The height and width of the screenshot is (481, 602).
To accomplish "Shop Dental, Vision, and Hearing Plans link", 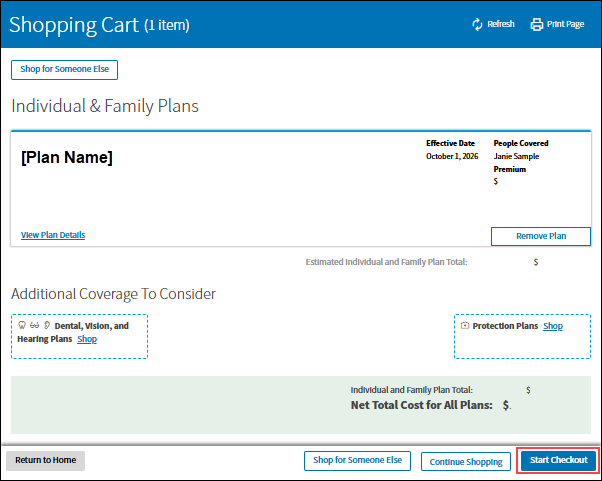I will coord(87,339).
